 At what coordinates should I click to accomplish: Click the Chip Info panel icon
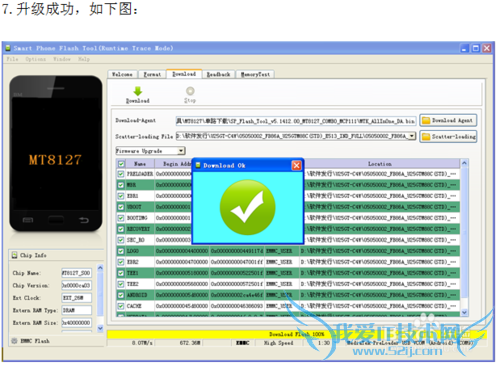click(x=14, y=255)
